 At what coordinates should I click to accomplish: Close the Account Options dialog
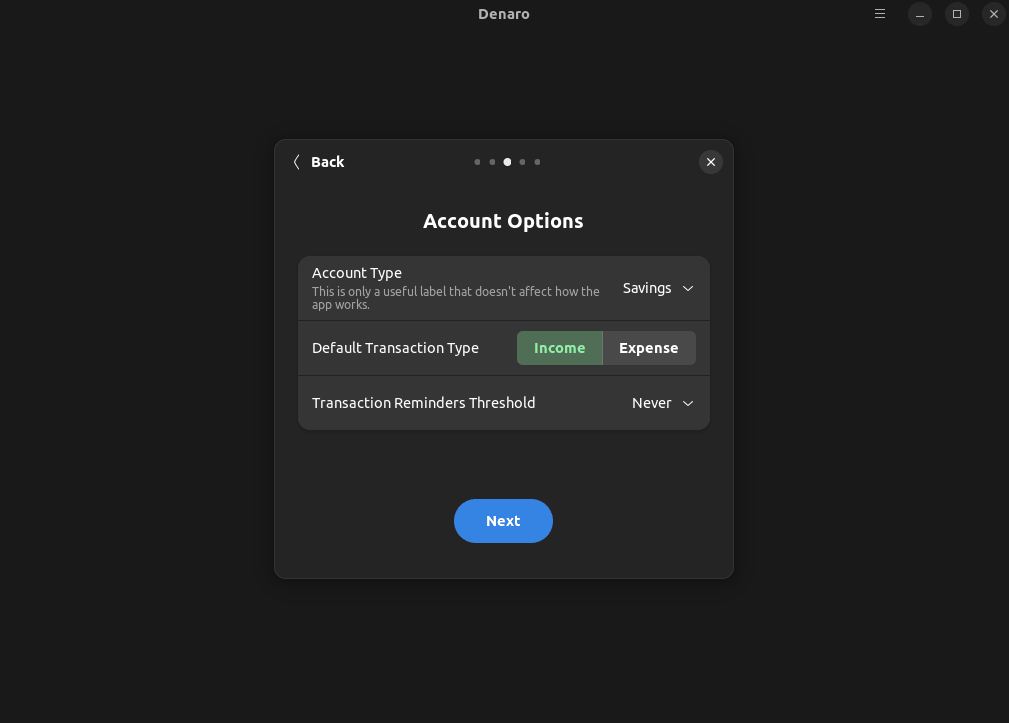(x=710, y=162)
